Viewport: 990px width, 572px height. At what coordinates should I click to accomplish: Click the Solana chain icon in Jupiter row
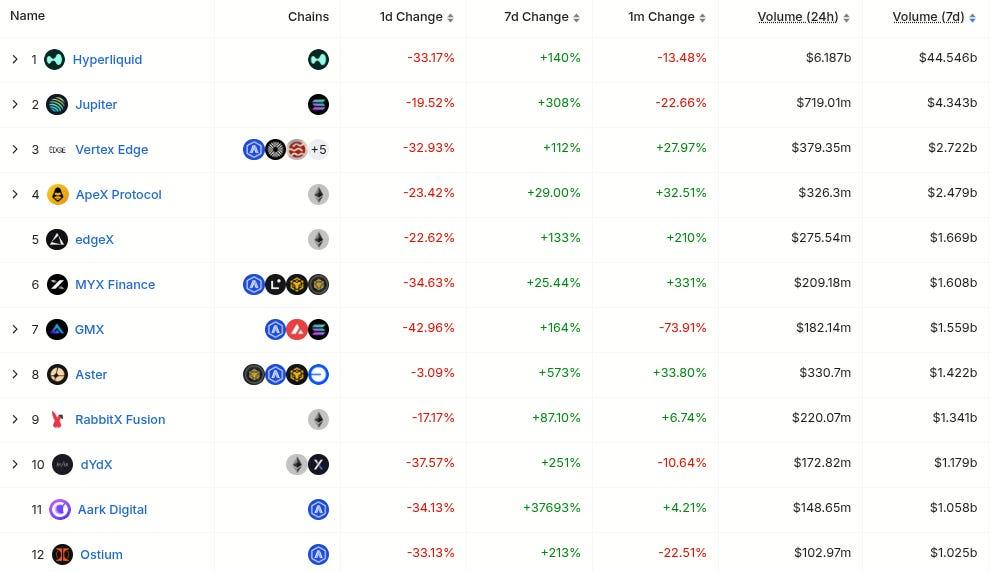(x=319, y=105)
